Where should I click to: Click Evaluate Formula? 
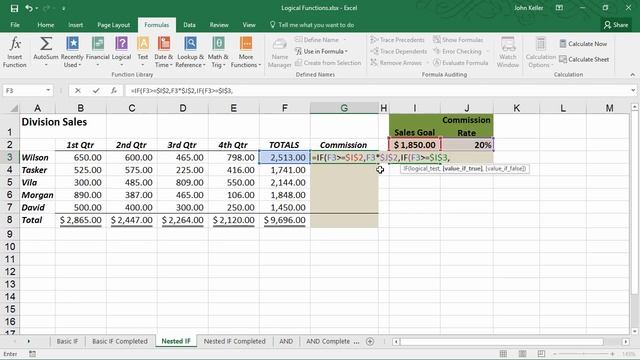tap(460, 63)
